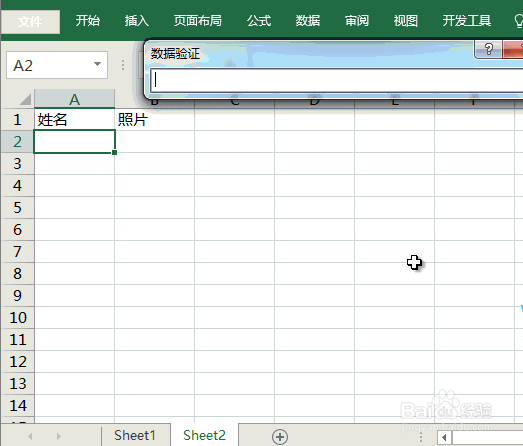The height and width of the screenshot is (446, 523).
Task: Click previous sheet navigation arrow
Action: point(30,436)
